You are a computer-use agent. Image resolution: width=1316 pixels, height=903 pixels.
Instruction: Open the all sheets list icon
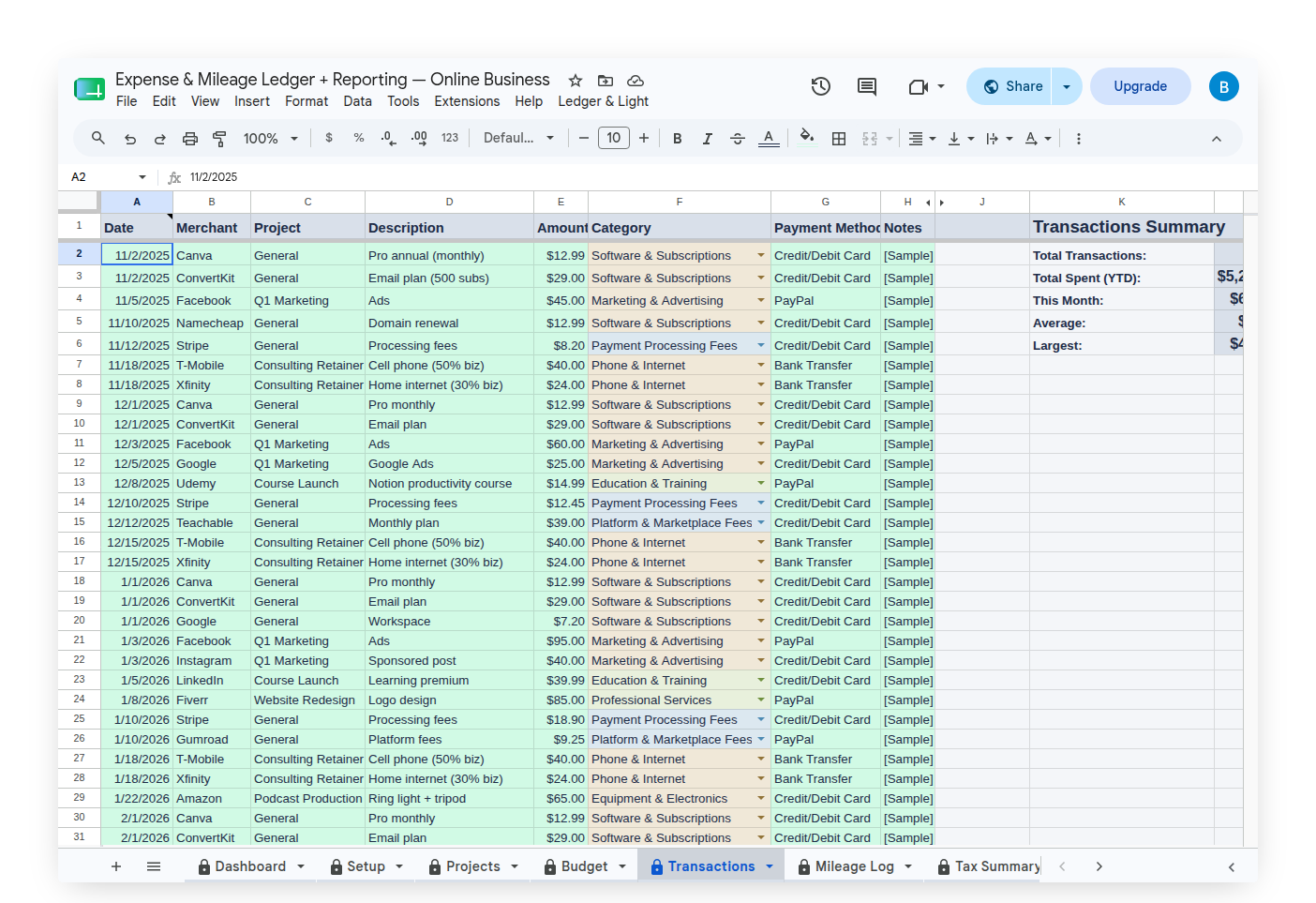[154, 866]
